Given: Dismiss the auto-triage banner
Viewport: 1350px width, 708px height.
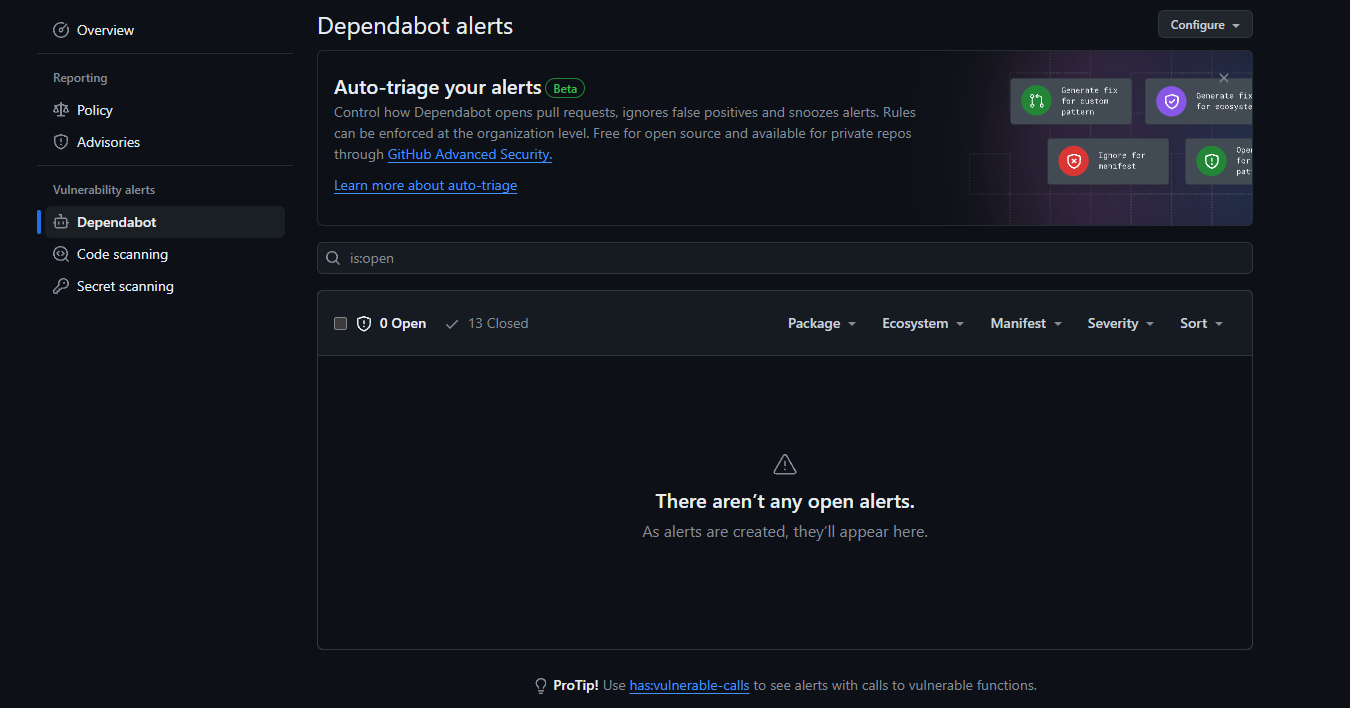Looking at the screenshot, I should coord(1224,77).
